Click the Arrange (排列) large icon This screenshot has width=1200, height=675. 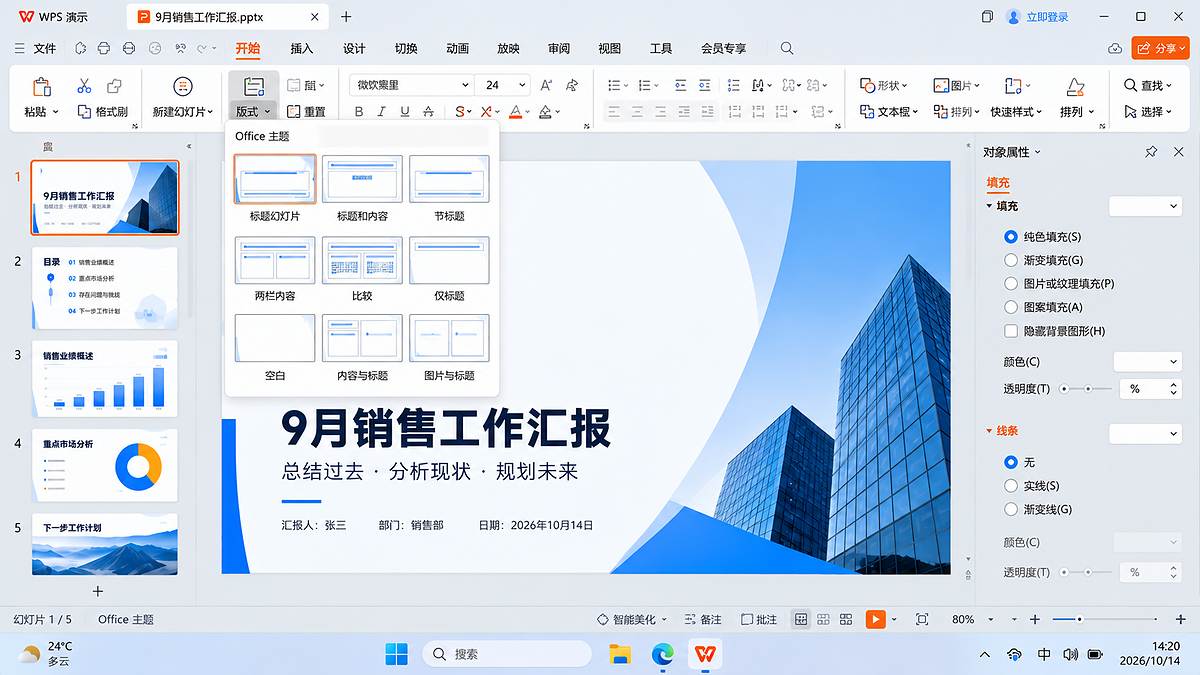(x=1075, y=86)
